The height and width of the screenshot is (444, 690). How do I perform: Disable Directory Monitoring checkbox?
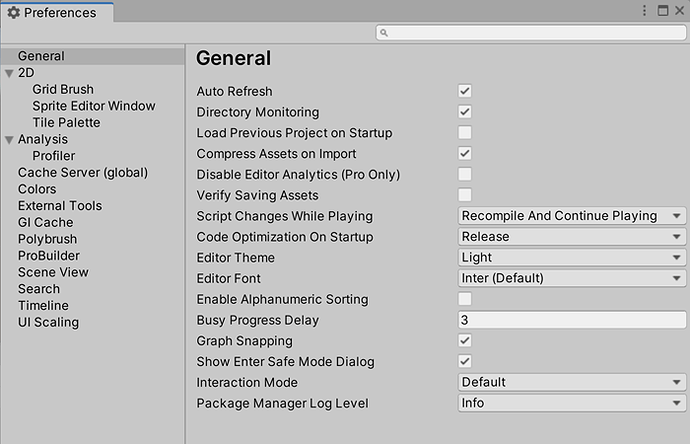pos(465,112)
